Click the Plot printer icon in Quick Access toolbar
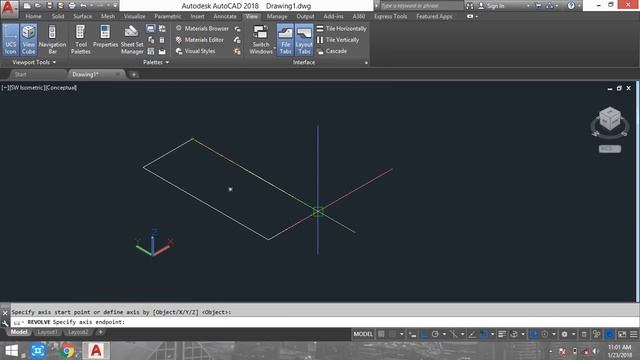 tap(72, 6)
